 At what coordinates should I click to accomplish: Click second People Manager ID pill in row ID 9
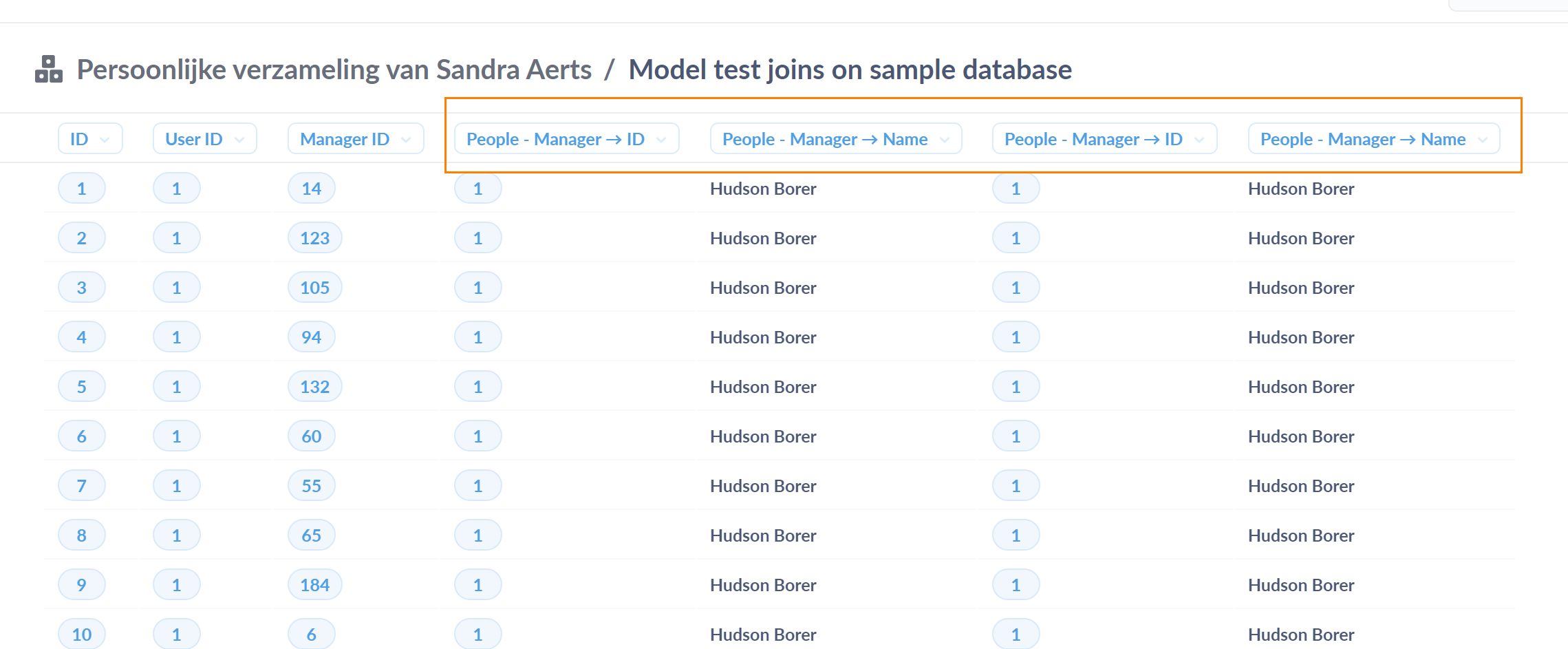click(x=1016, y=585)
